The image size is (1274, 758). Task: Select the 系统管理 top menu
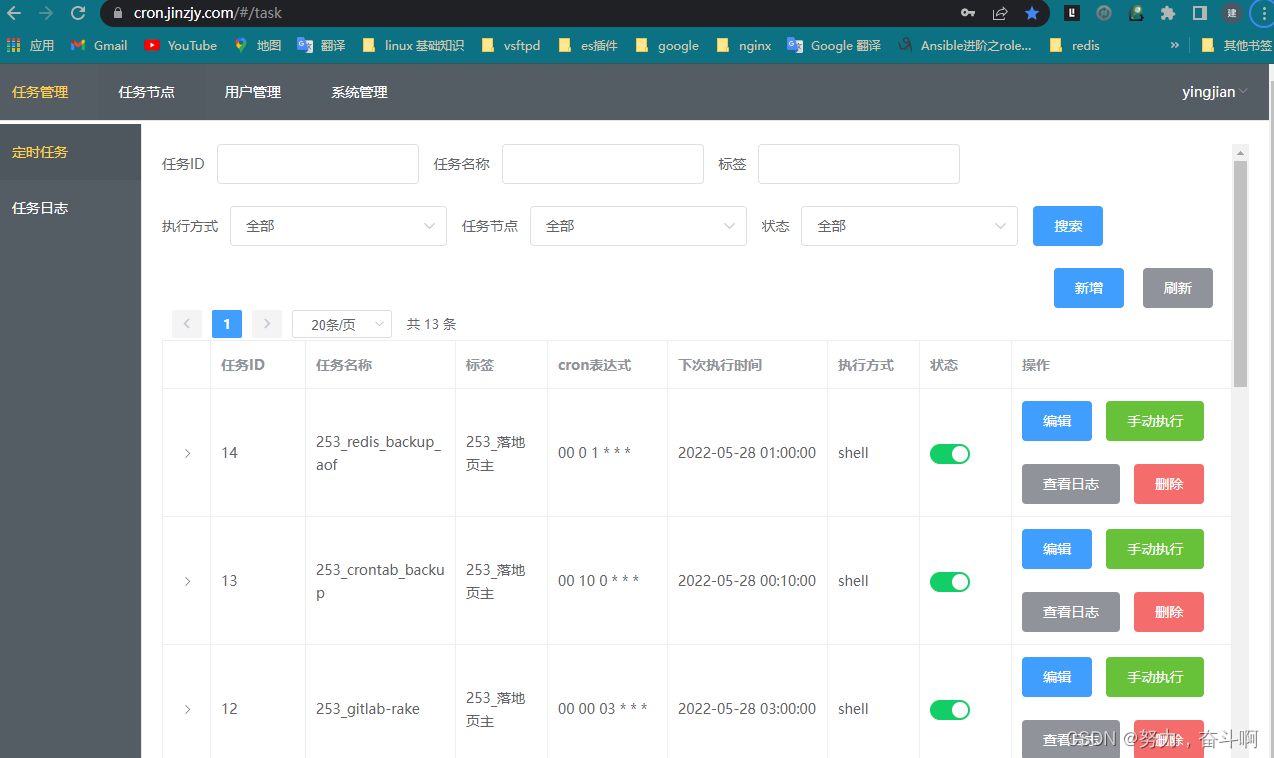click(359, 92)
